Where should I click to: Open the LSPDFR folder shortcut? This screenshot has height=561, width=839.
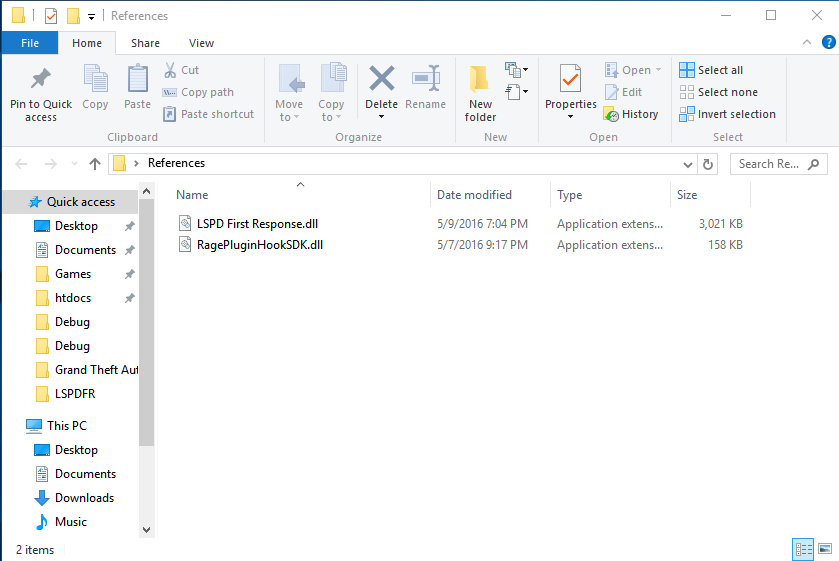point(75,394)
